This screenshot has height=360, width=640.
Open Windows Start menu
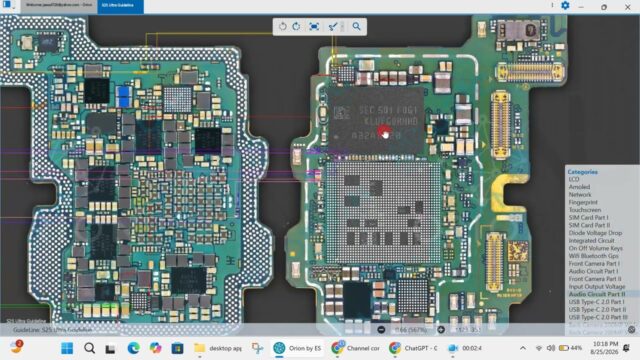coord(67,348)
